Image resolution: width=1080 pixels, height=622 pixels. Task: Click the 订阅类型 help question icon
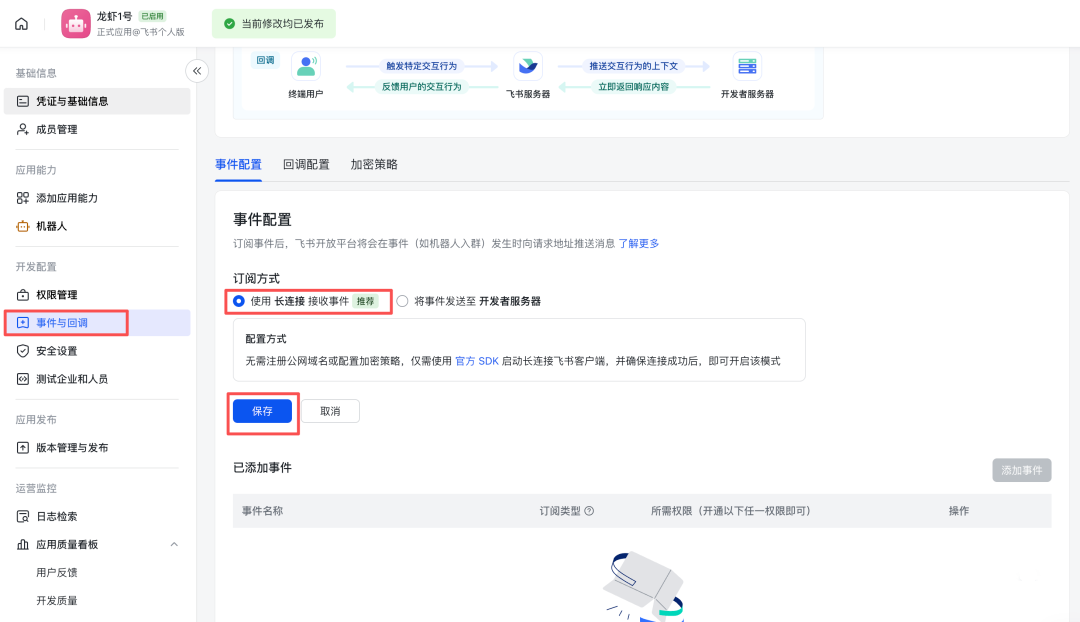(x=589, y=511)
